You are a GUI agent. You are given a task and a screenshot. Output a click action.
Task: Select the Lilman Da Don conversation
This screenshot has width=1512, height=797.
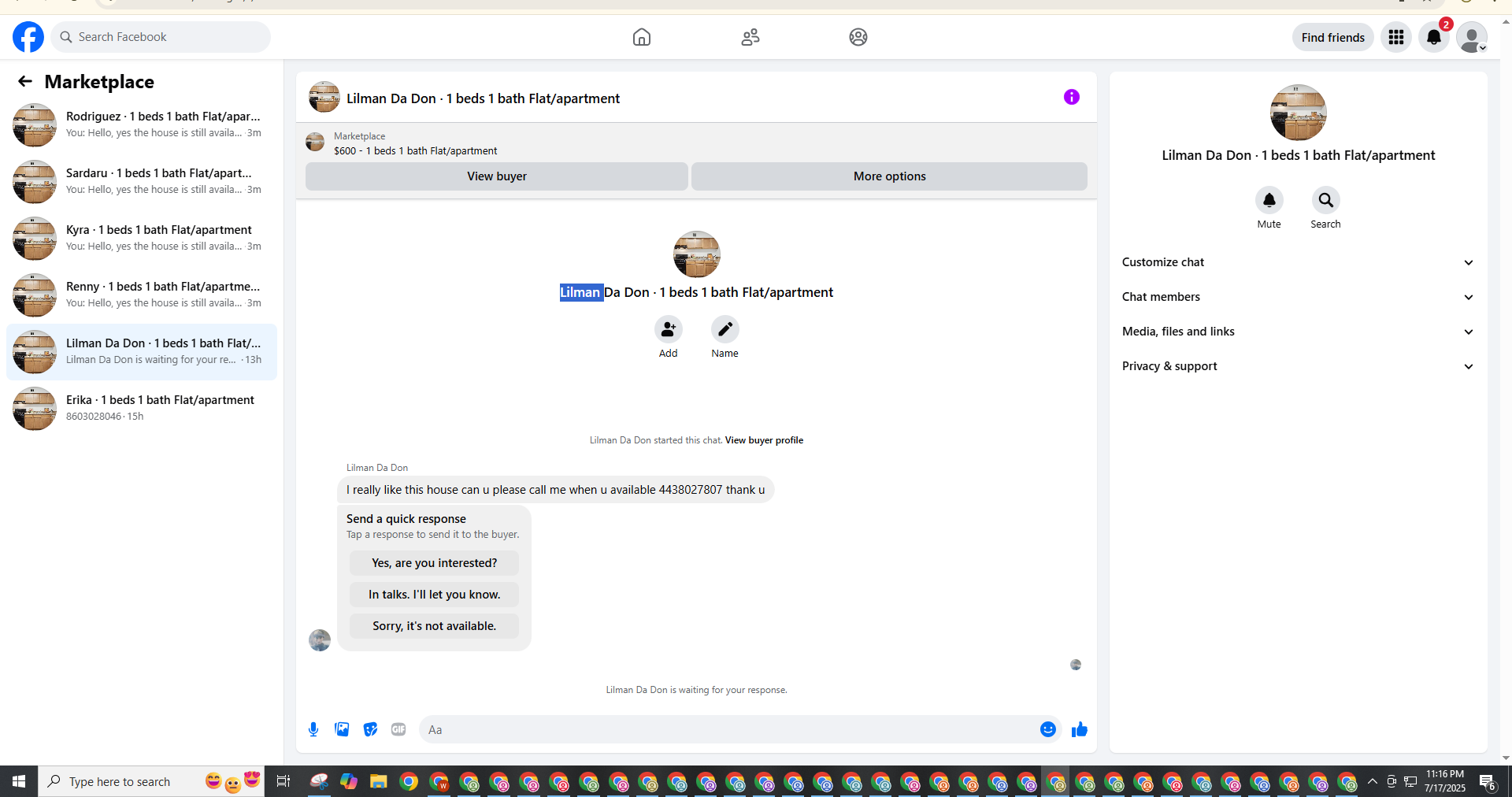tap(142, 352)
